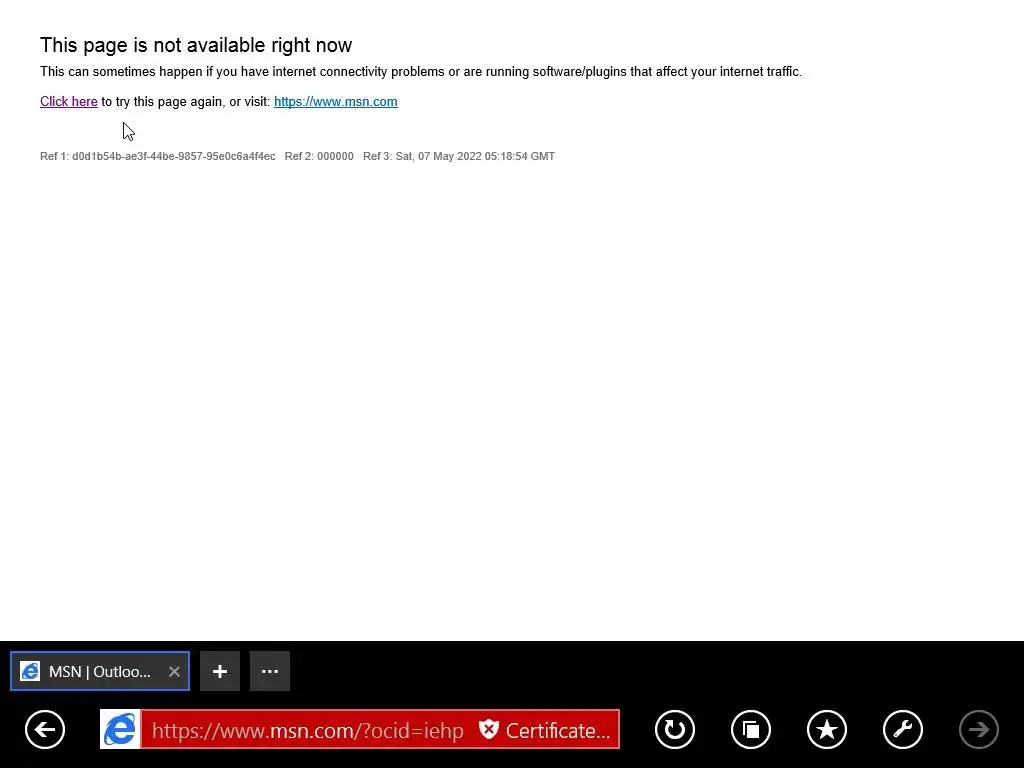Screen dimensions: 1024x768
Task: Click the IE icon on the MSN tab
Action: pyautogui.click(x=30, y=671)
